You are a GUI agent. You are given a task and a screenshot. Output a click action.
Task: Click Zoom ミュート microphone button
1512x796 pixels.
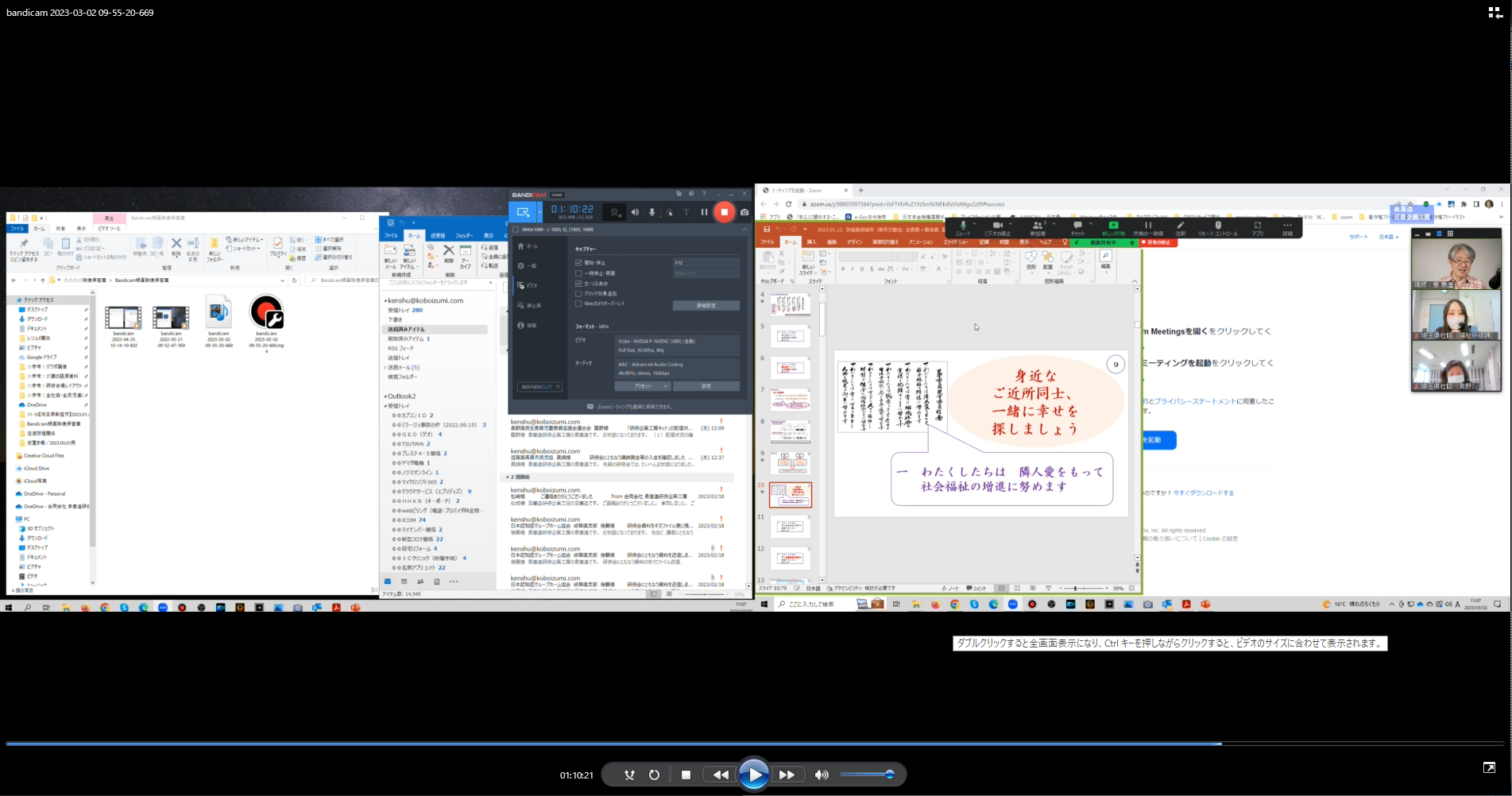click(x=963, y=228)
